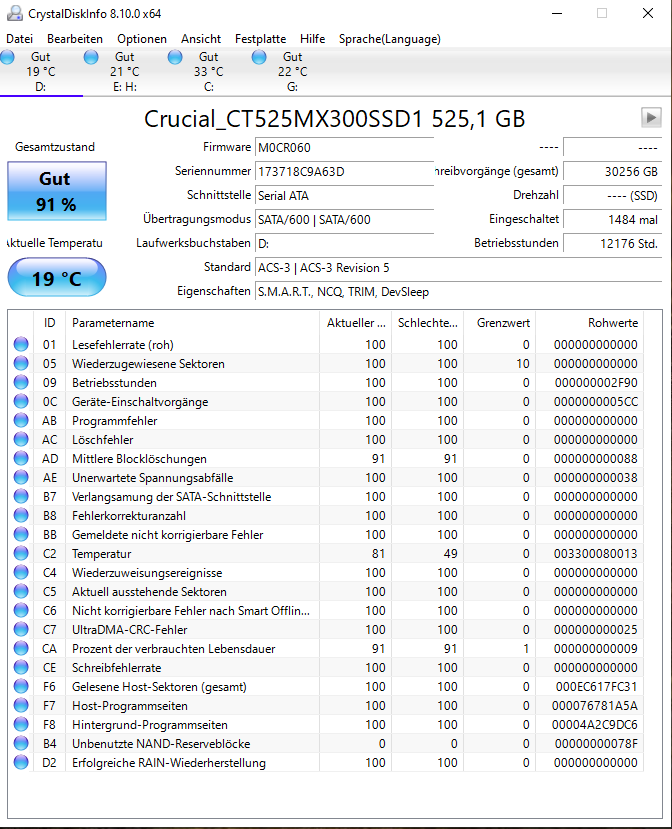The image size is (672, 829).
Task: Maximize the CrystalDiskInfo window
Action: pos(602,13)
